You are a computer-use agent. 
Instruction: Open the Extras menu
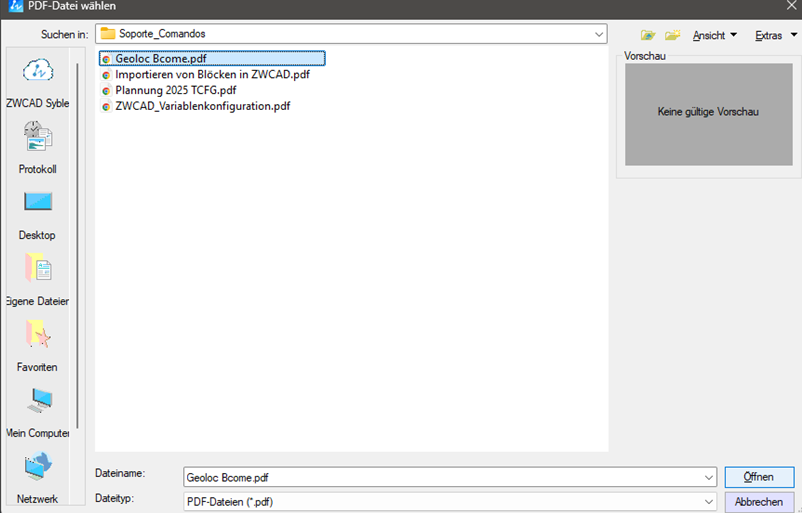[776, 35]
